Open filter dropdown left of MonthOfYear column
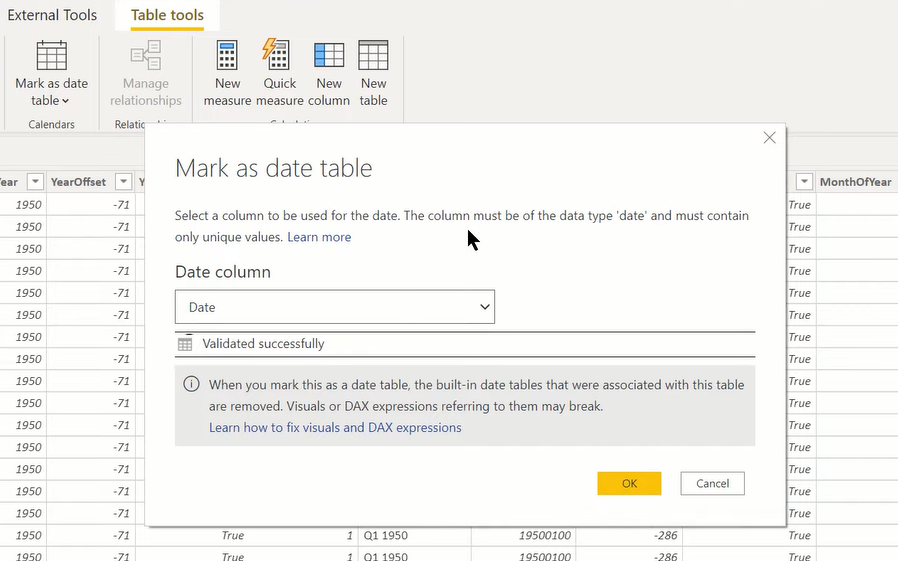This screenshot has width=898, height=561. [x=804, y=182]
